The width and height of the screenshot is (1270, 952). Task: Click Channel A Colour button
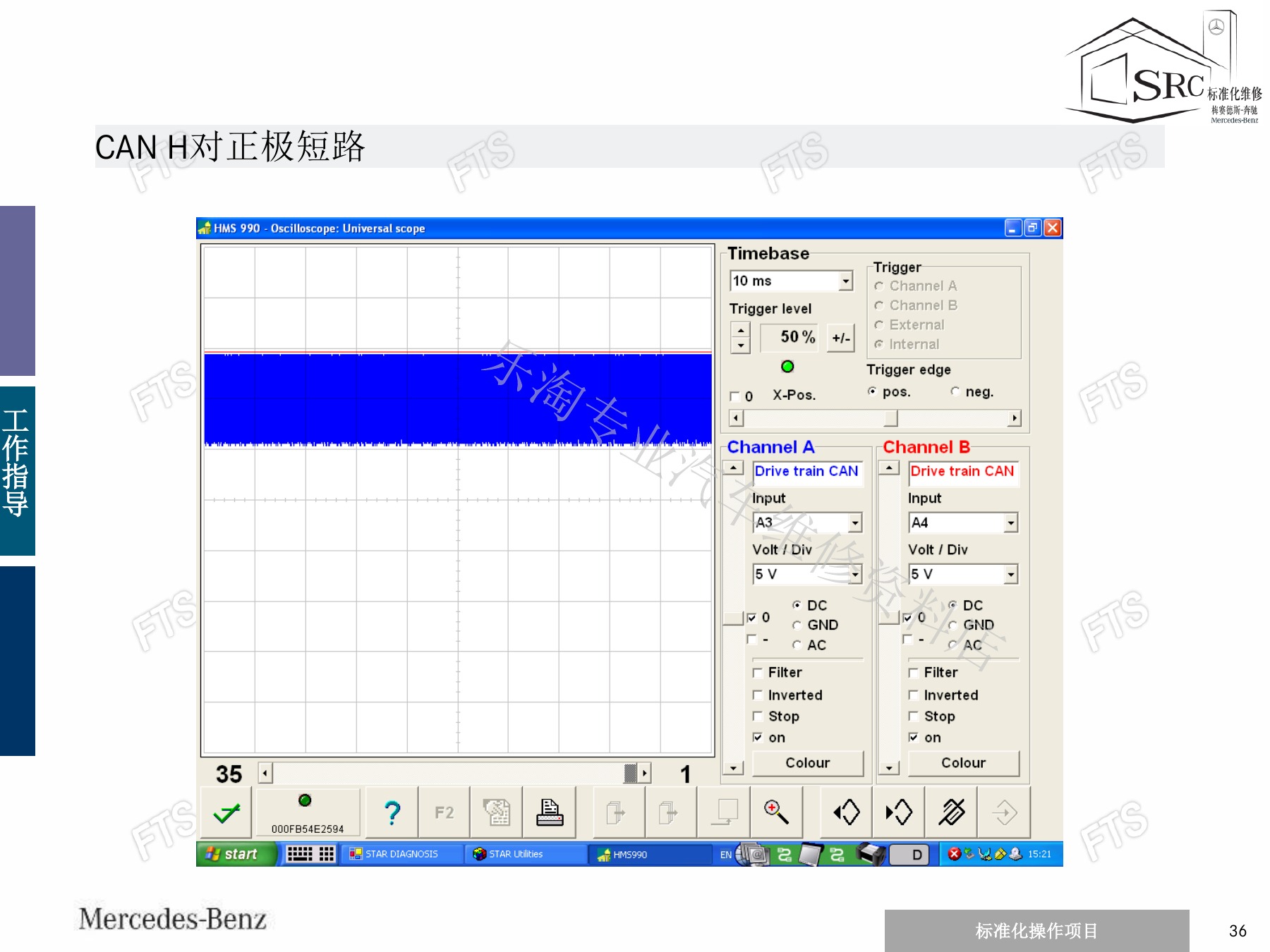click(x=808, y=763)
